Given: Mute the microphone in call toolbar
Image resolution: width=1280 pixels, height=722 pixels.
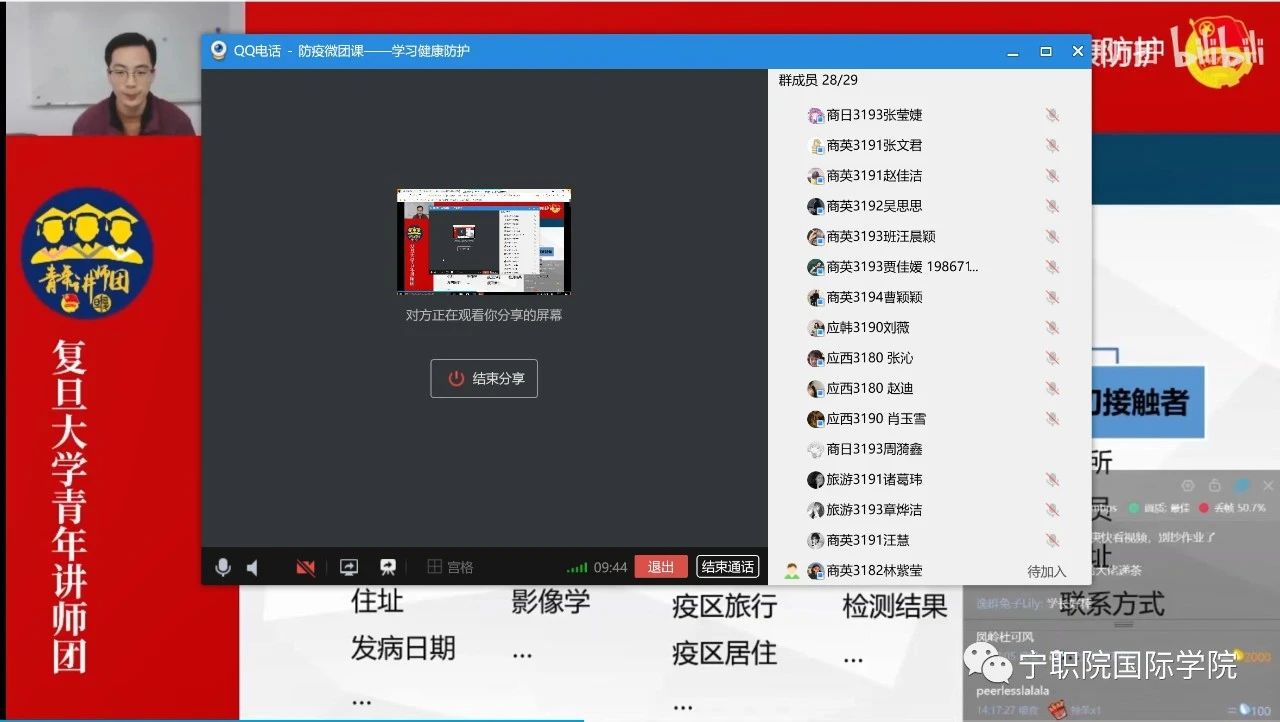Looking at the screenshot, I should tap(223, 567).
